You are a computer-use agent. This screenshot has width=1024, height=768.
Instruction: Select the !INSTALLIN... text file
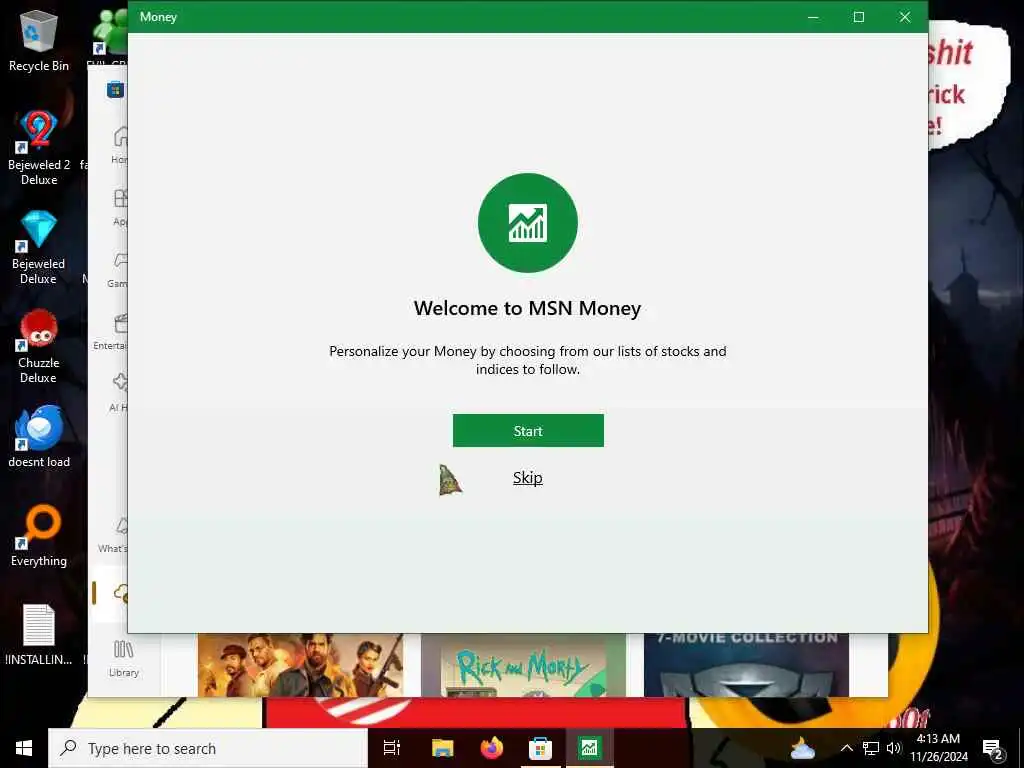(39, 635)
